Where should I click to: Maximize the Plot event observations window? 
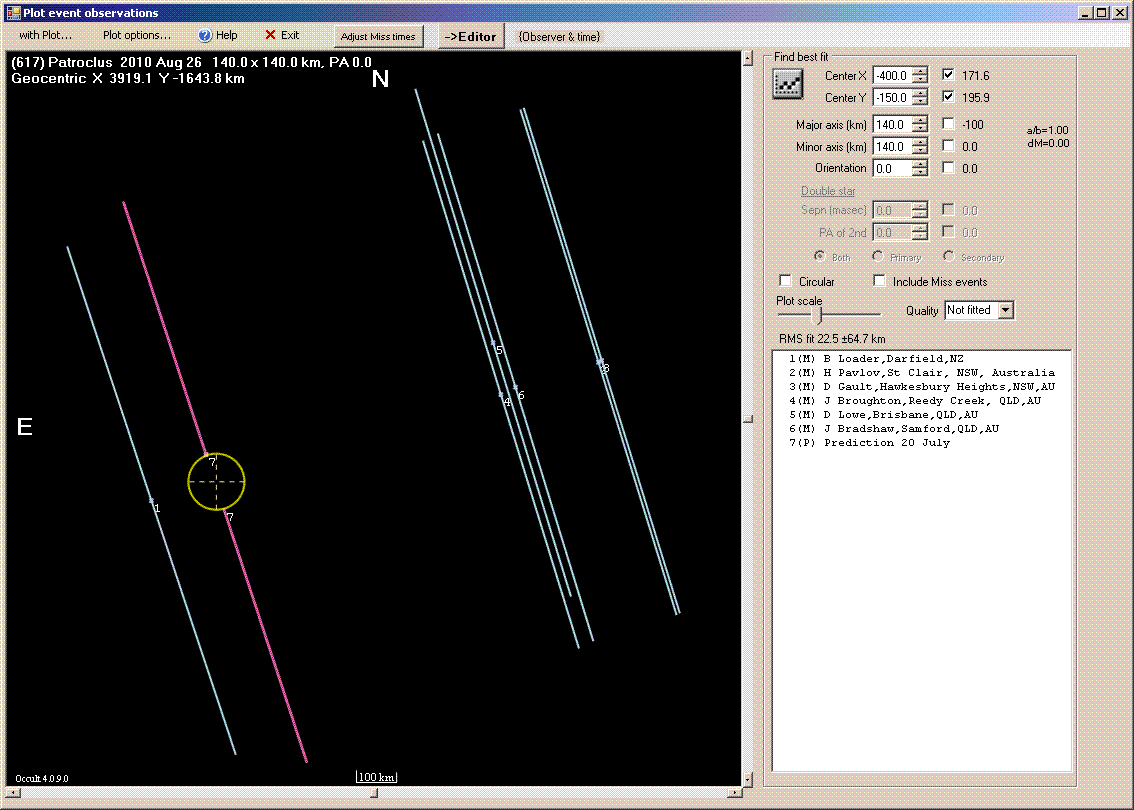1101,12
